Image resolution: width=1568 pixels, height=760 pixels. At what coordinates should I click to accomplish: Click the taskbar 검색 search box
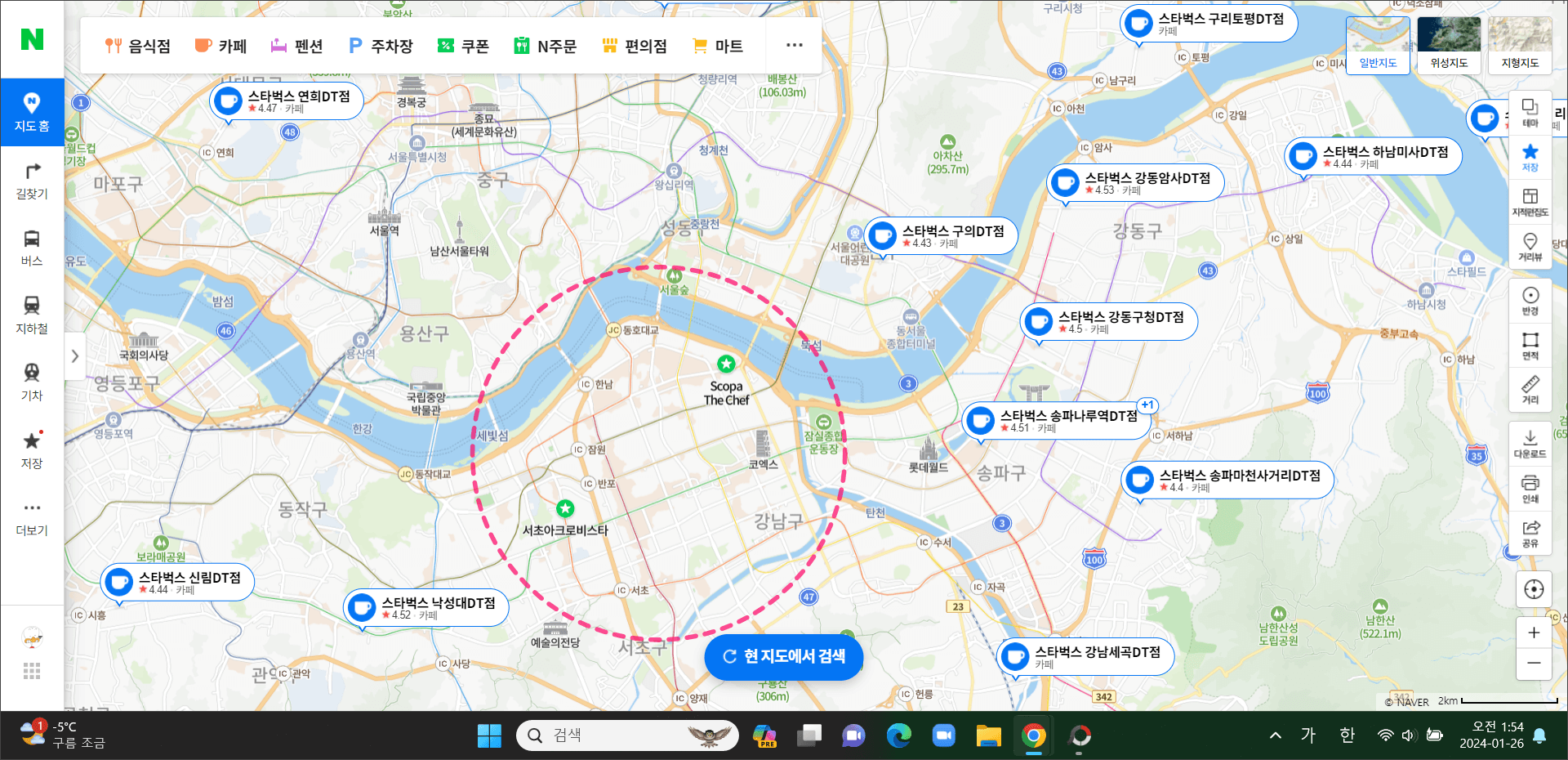pyautogui.click(x=627, y=735)
